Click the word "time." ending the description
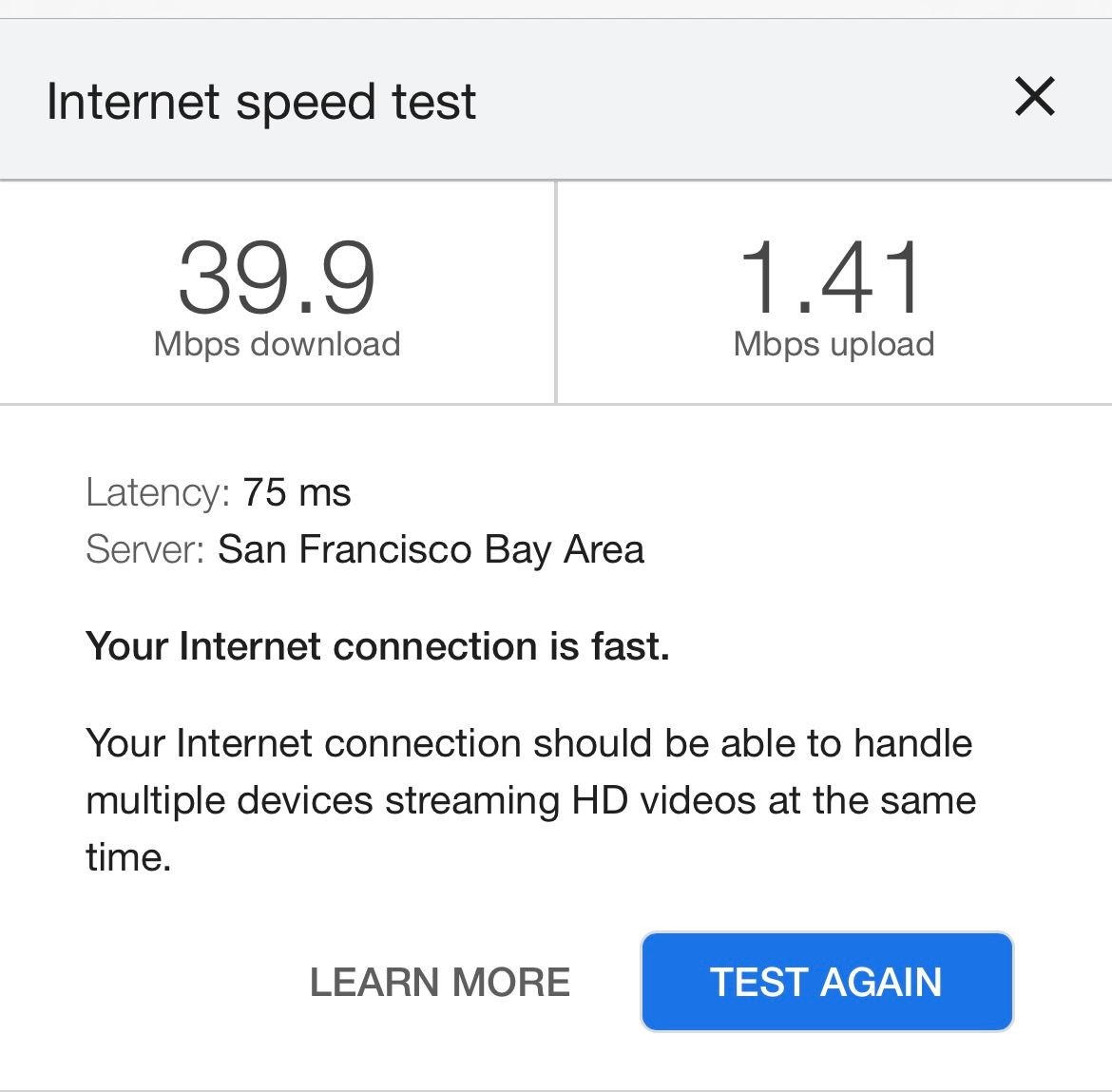This screenshot has height=1092, width=1112. (128, 857)
